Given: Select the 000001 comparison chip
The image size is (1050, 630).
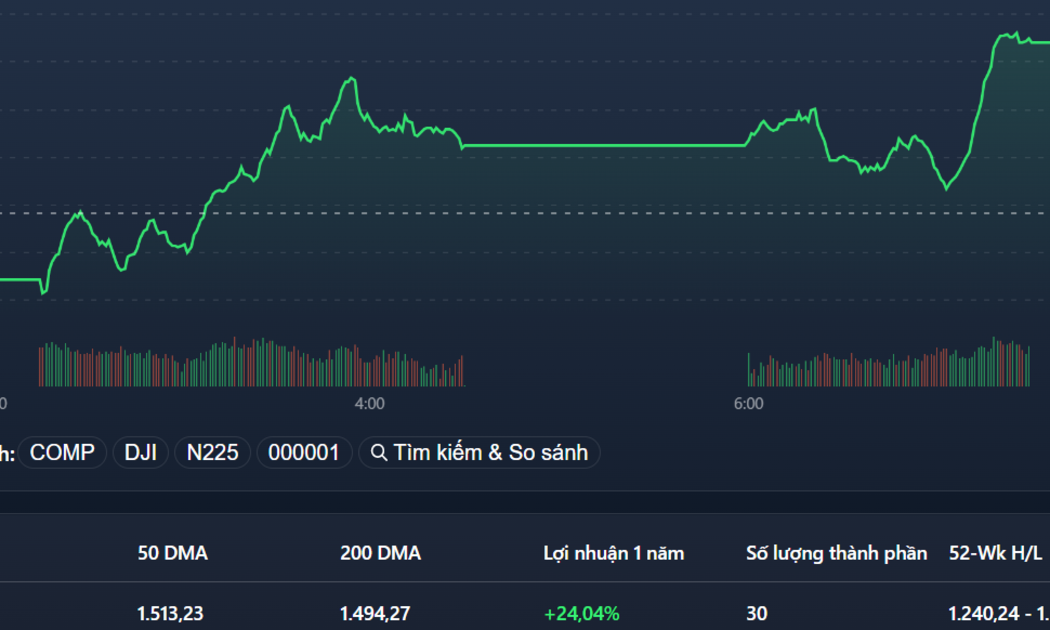Looking at the screenshot, I should [304, 453].
